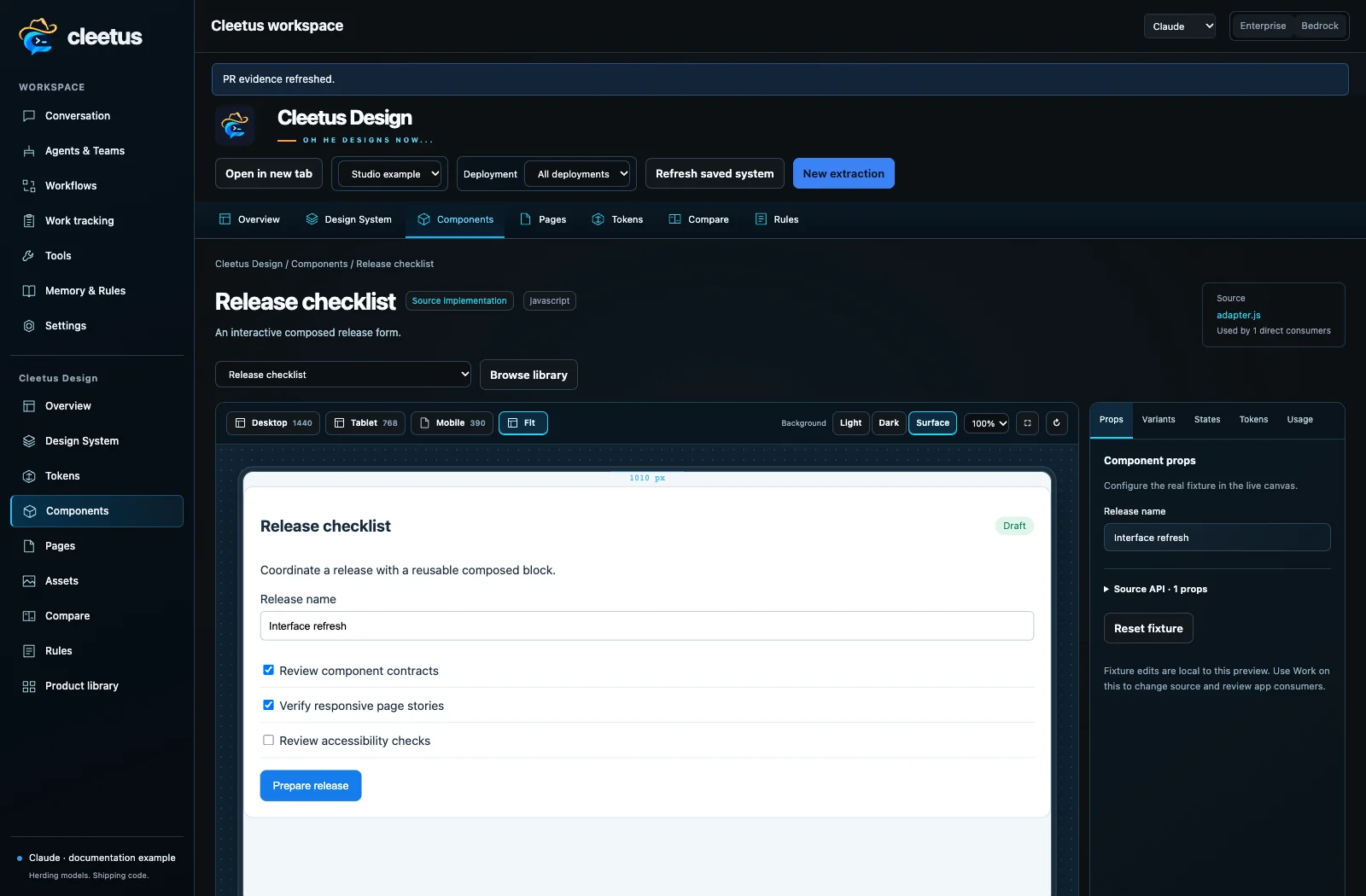Image resolution: width=1366 pixels, height=896 pixels.
Task: Open the Compare tab in top navigation
Action: pos(698,220)
